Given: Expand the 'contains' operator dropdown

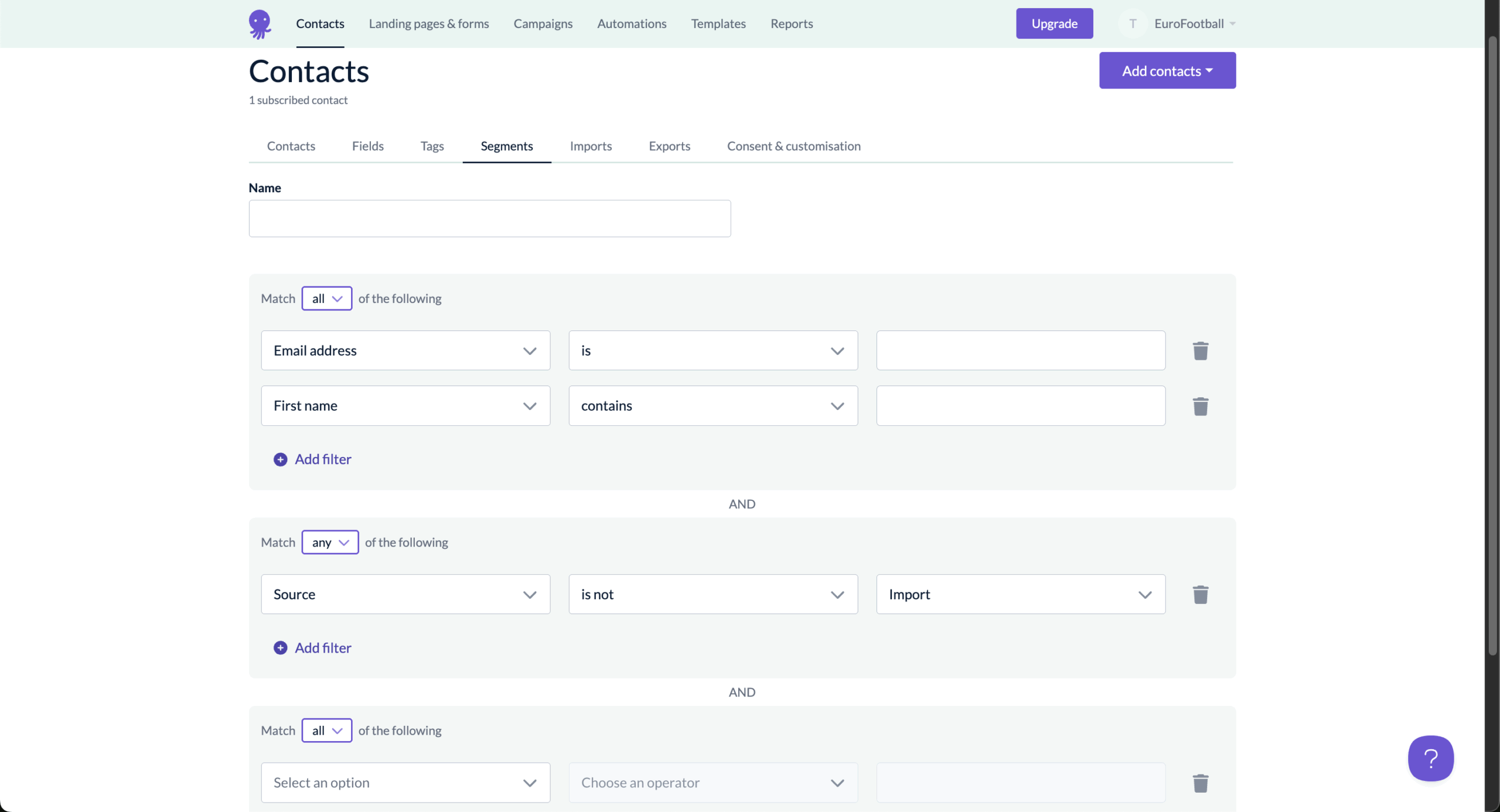Looking at the screenshot, I should [713, 405].
